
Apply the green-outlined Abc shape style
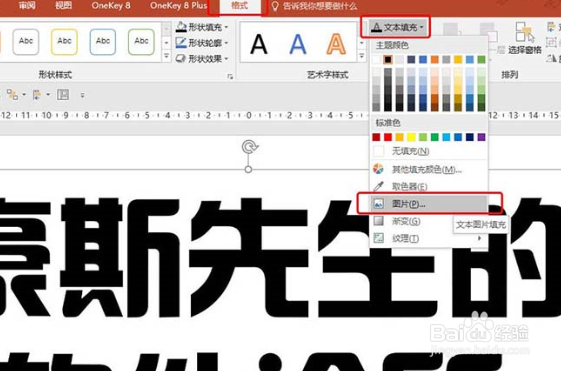click(141, 42)
